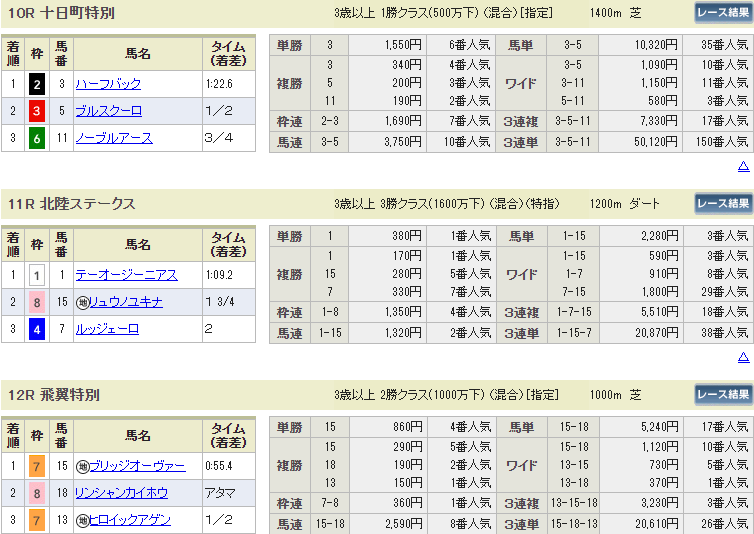Screen dimensions: 754x534
Task: Click the page-top triangle below 10R table
Action: [x=743, y=166]
